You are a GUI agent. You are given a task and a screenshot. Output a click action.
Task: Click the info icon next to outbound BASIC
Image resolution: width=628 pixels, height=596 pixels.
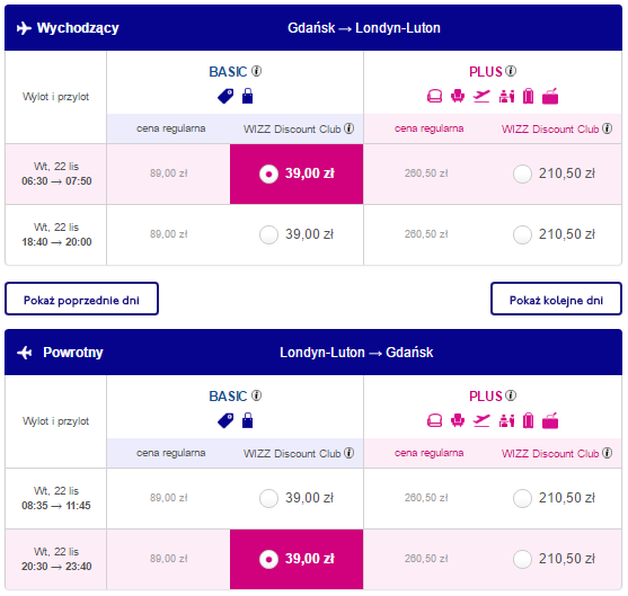[256, 71]
